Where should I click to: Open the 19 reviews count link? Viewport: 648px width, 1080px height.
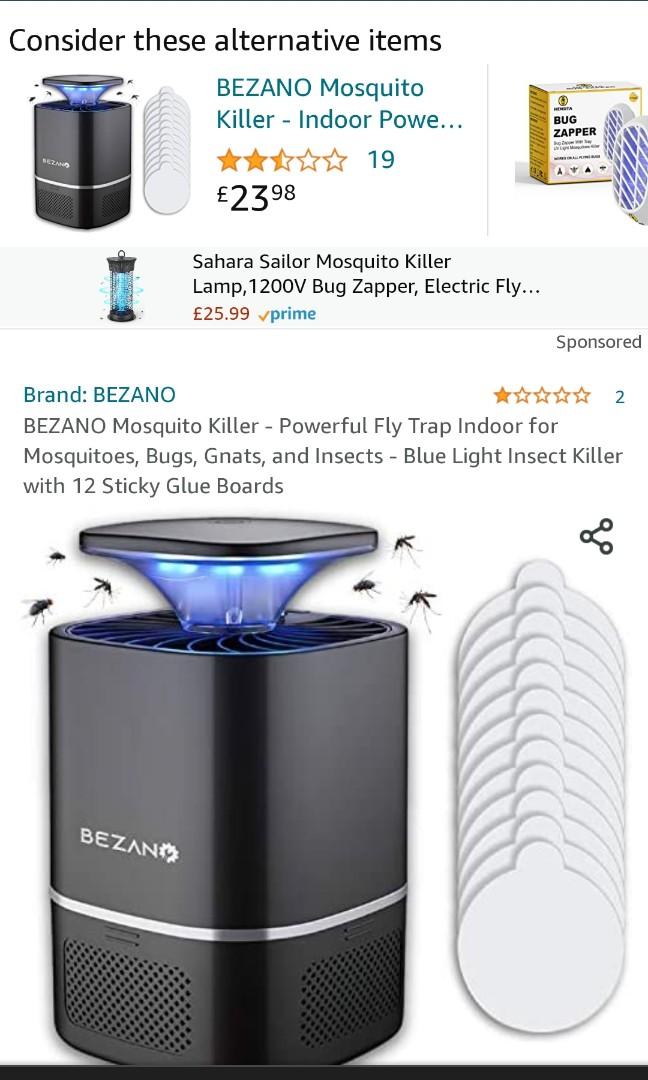tap(381, 160)
